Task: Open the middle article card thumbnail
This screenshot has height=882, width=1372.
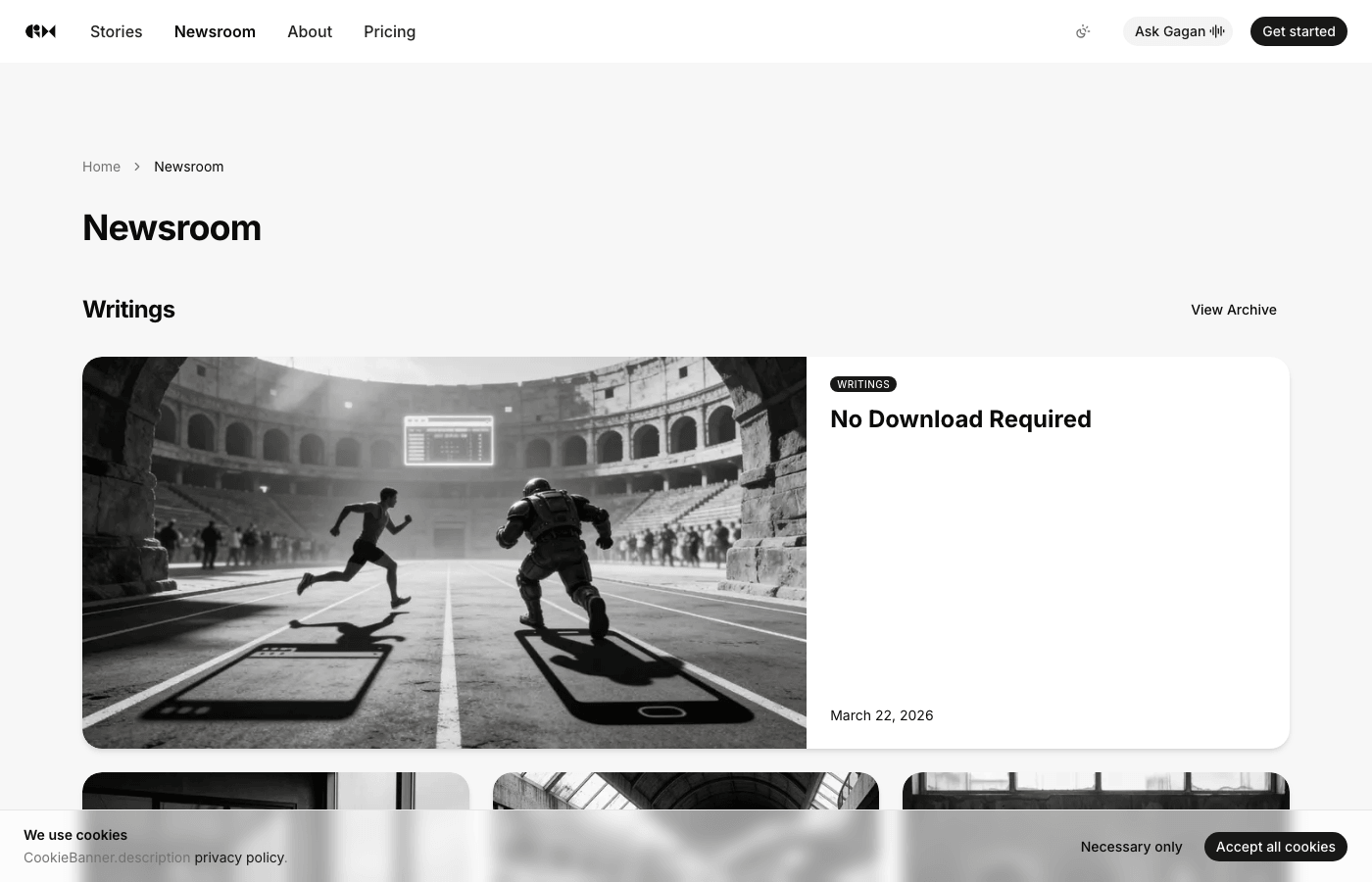Action: coord(685,791)
